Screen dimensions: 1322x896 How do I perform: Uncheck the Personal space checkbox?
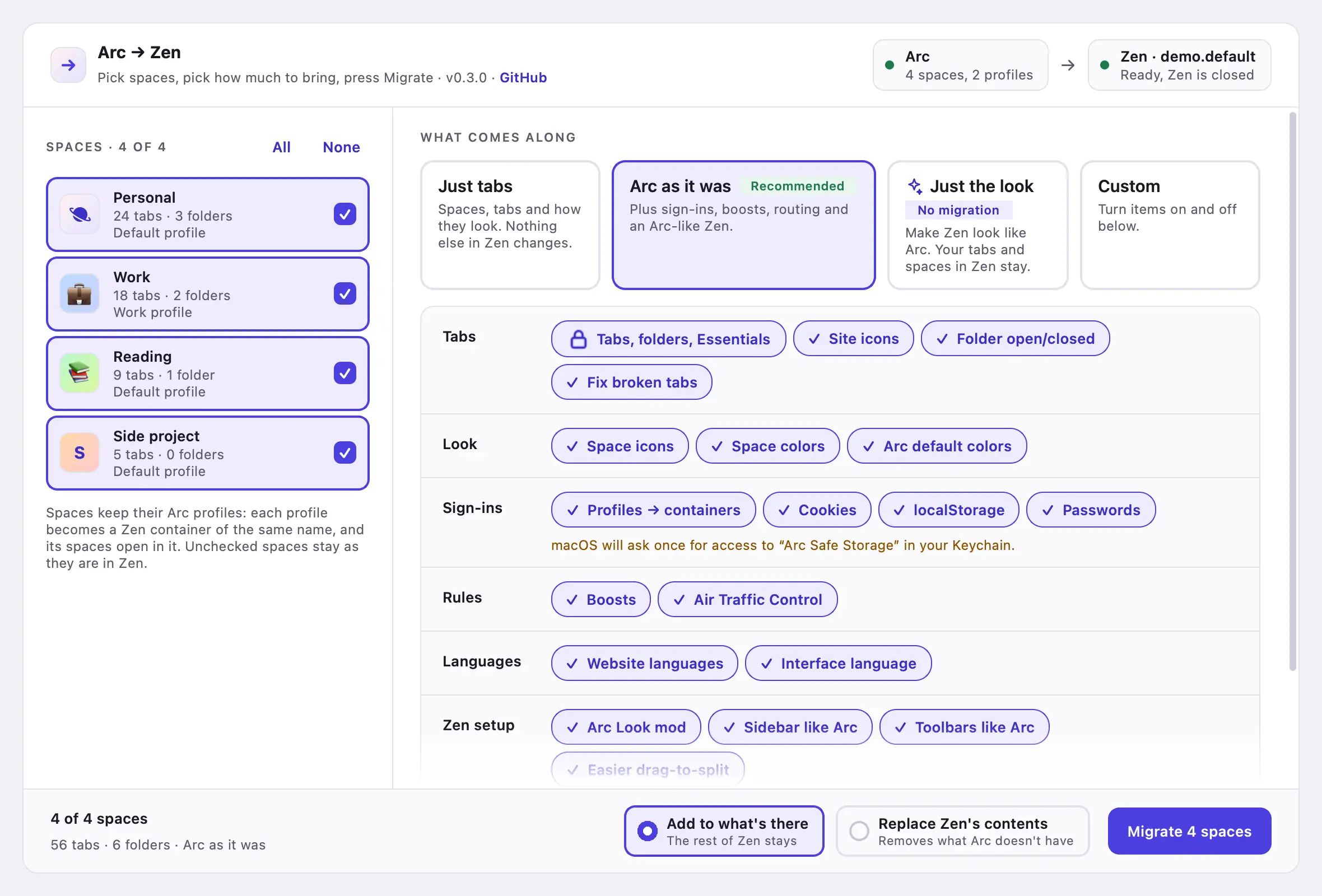pos(345,214)
